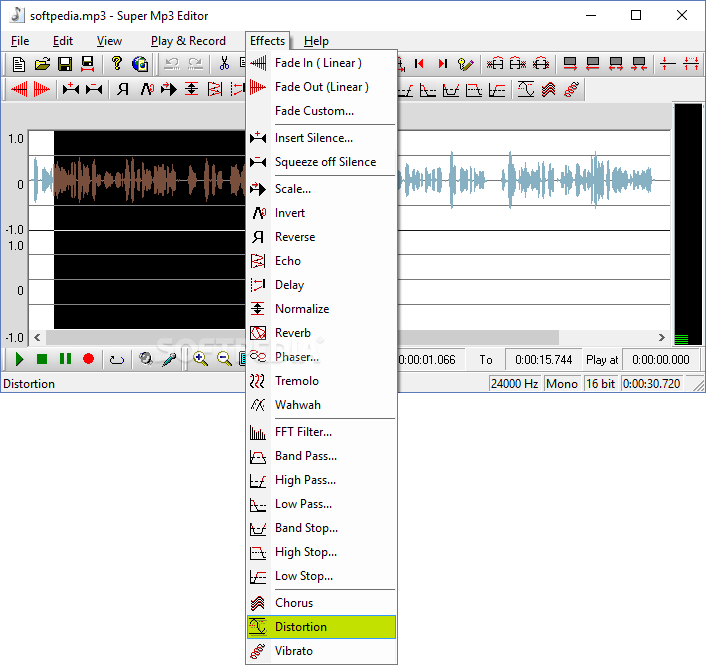Jump to end with red next marker icon

click(443, 64)
